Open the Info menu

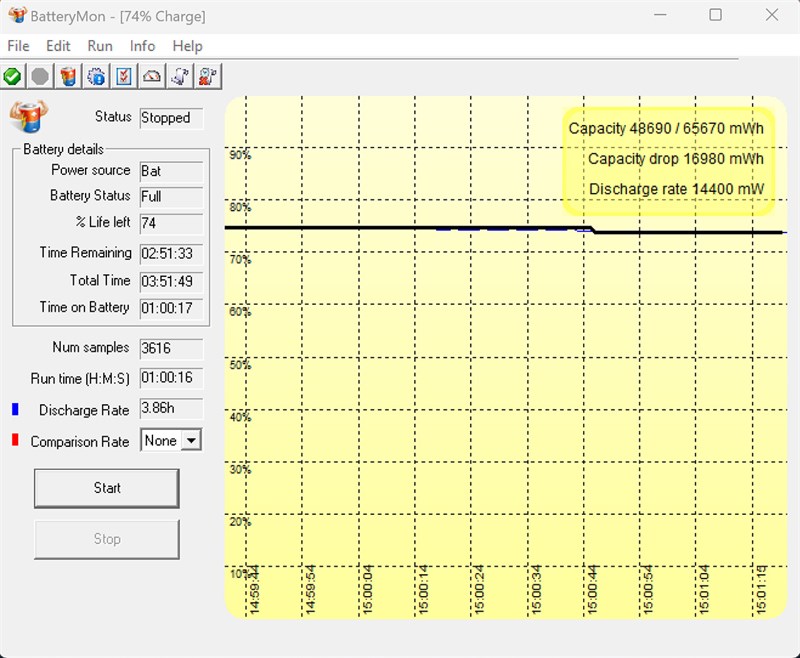(142, 46)
